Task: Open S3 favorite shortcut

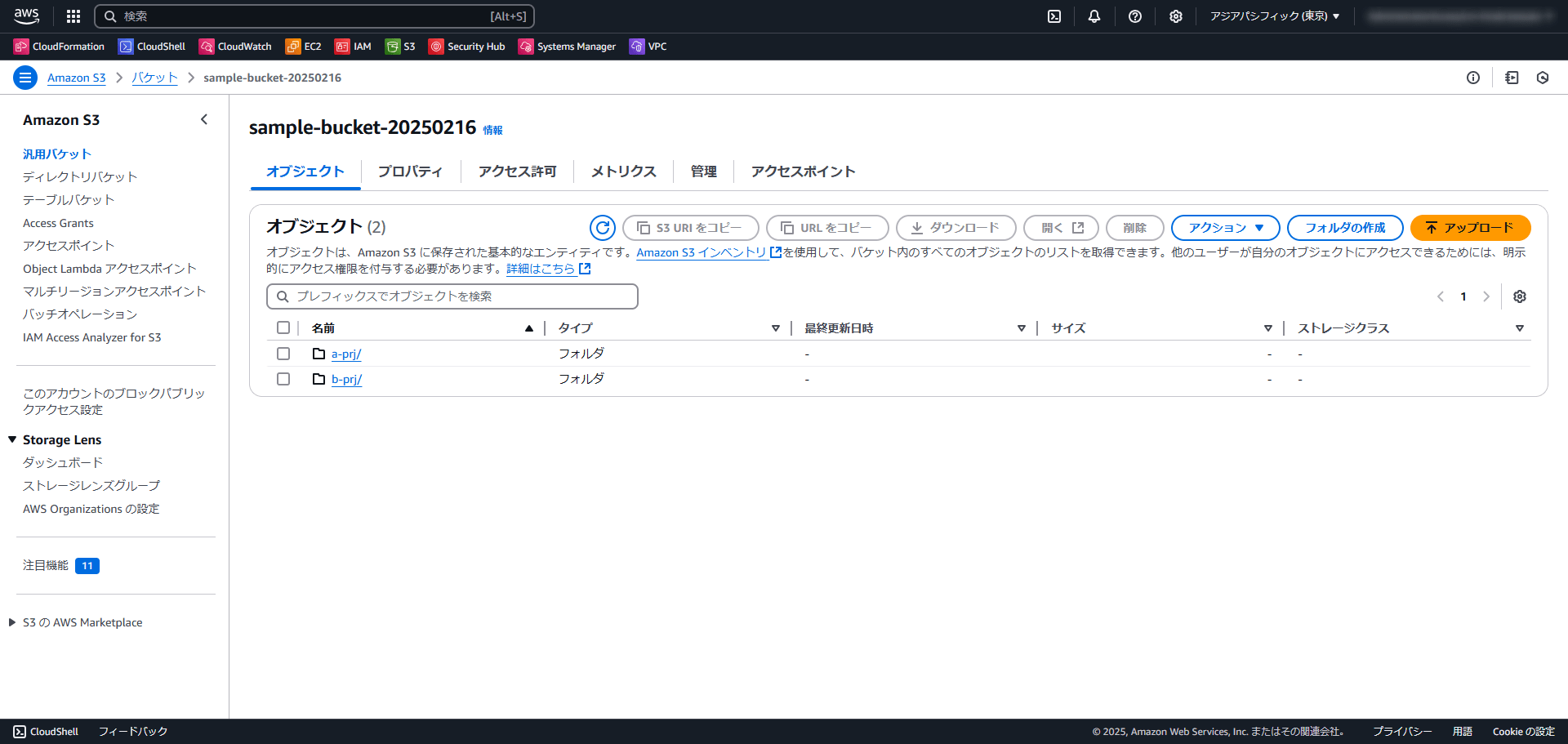Action: pos(400,47)
